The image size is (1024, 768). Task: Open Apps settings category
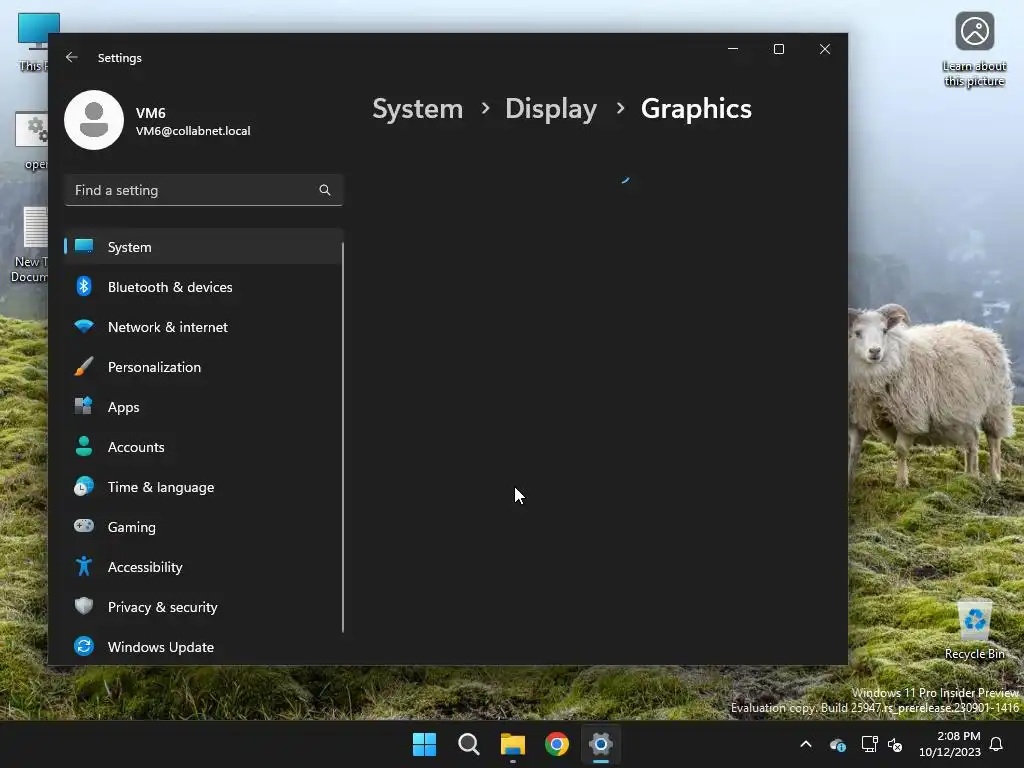coord(204,407)
